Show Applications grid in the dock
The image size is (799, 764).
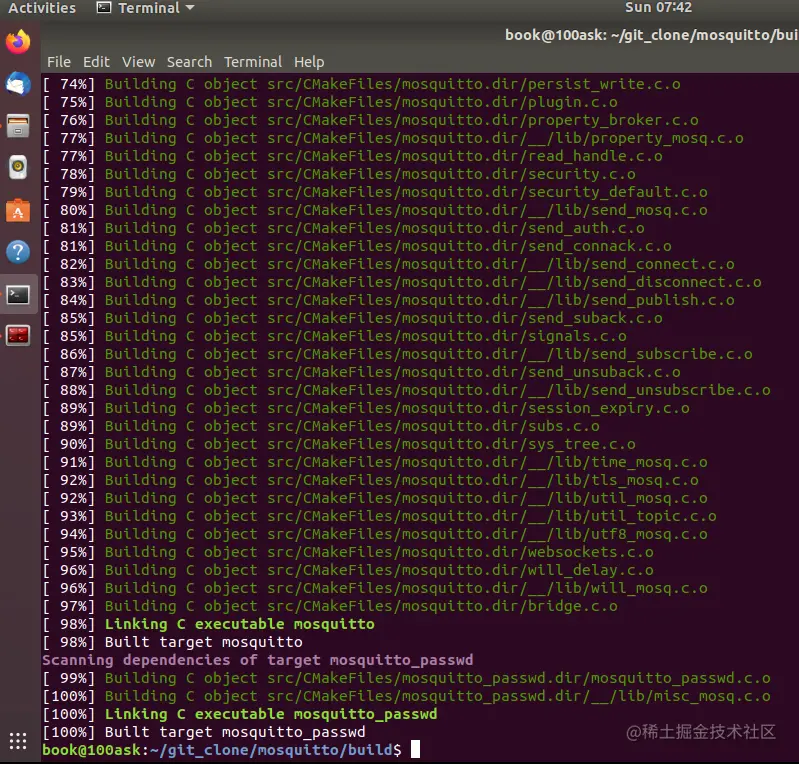pos(18,741)
